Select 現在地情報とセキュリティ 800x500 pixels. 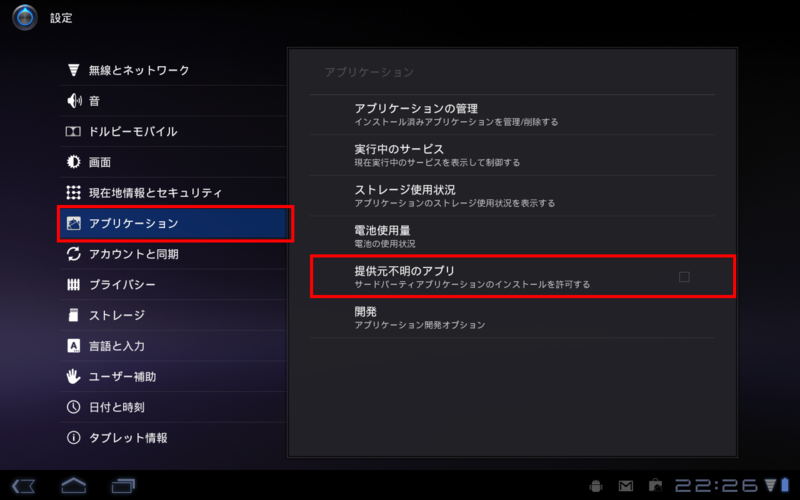click(x=173, y=192)
